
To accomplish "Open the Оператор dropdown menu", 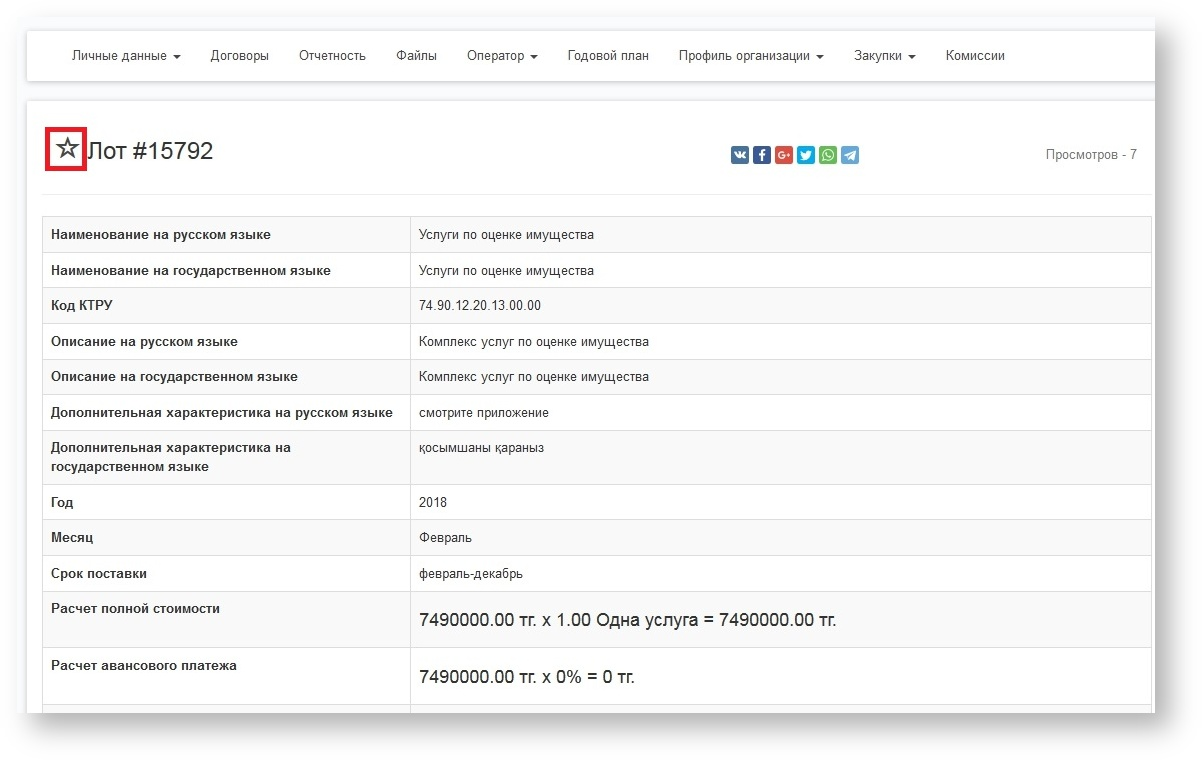I will [502, 56].
